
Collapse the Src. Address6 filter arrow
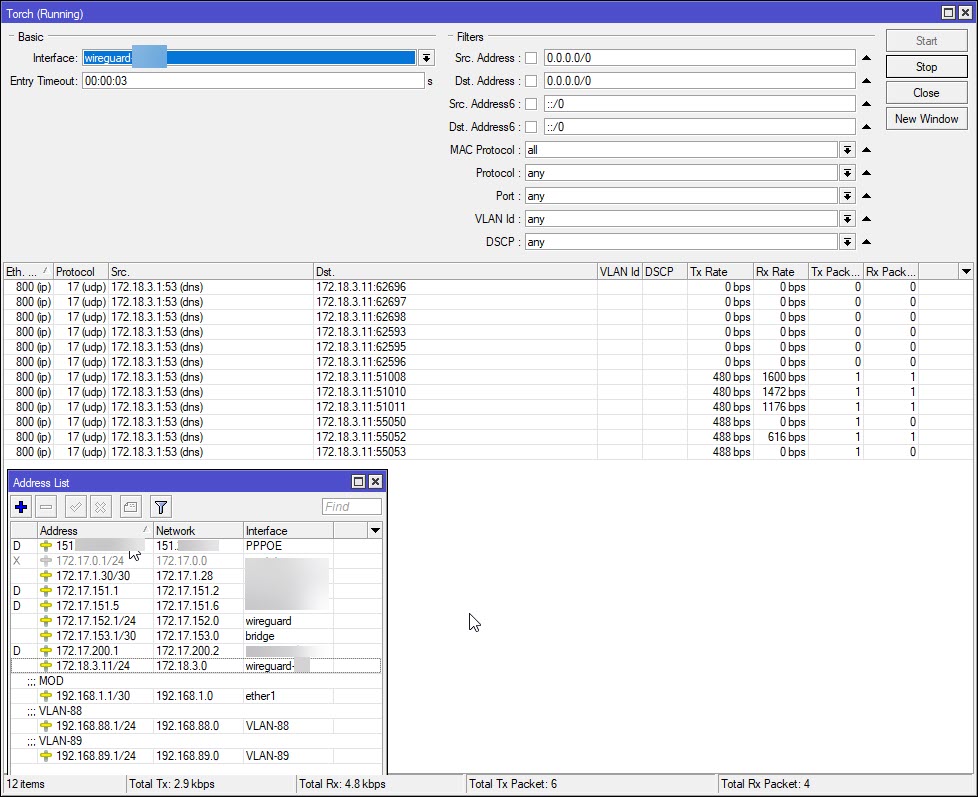click(x=866, y=104)
